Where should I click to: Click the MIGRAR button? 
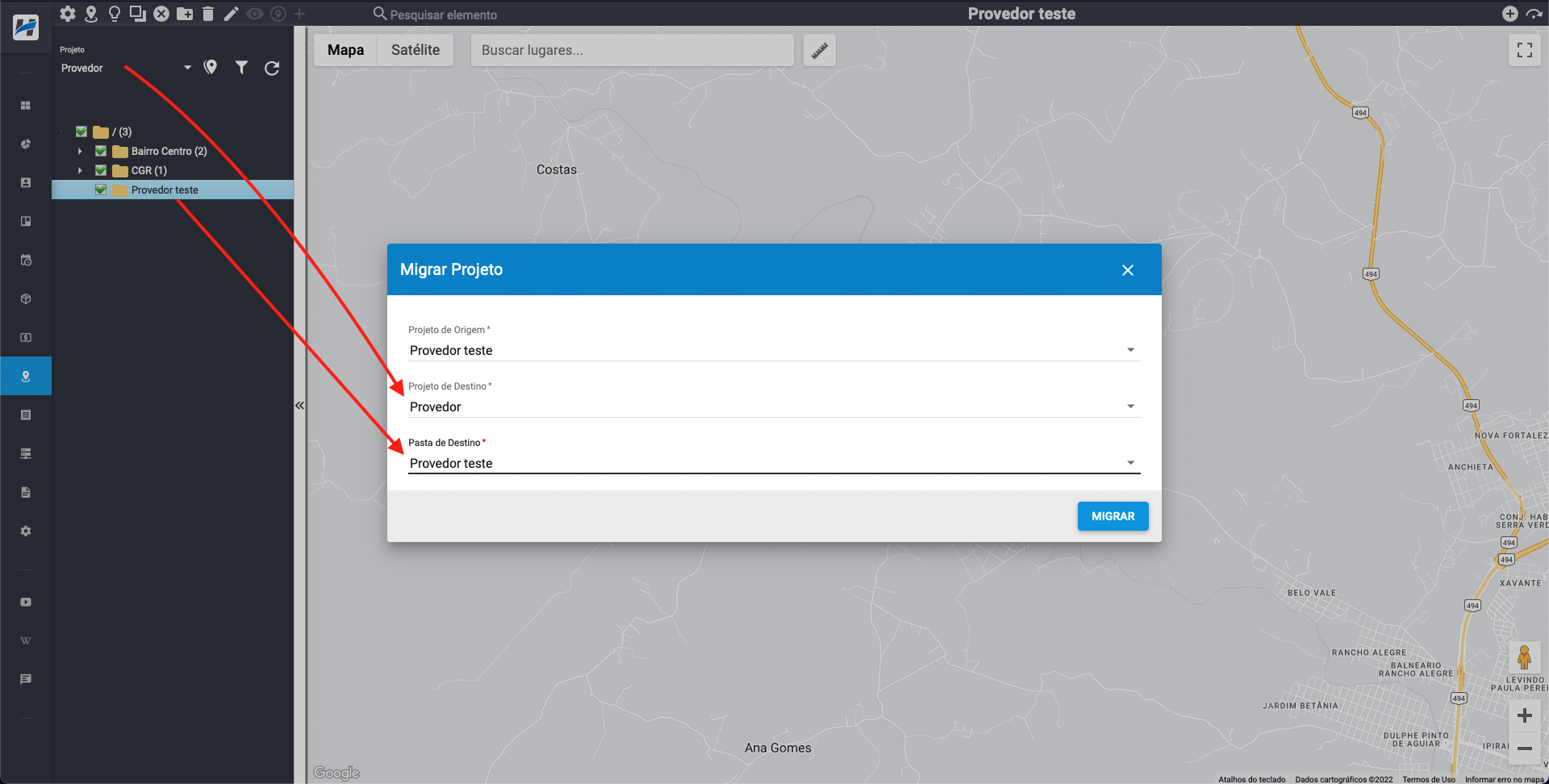coord(1113,516)
